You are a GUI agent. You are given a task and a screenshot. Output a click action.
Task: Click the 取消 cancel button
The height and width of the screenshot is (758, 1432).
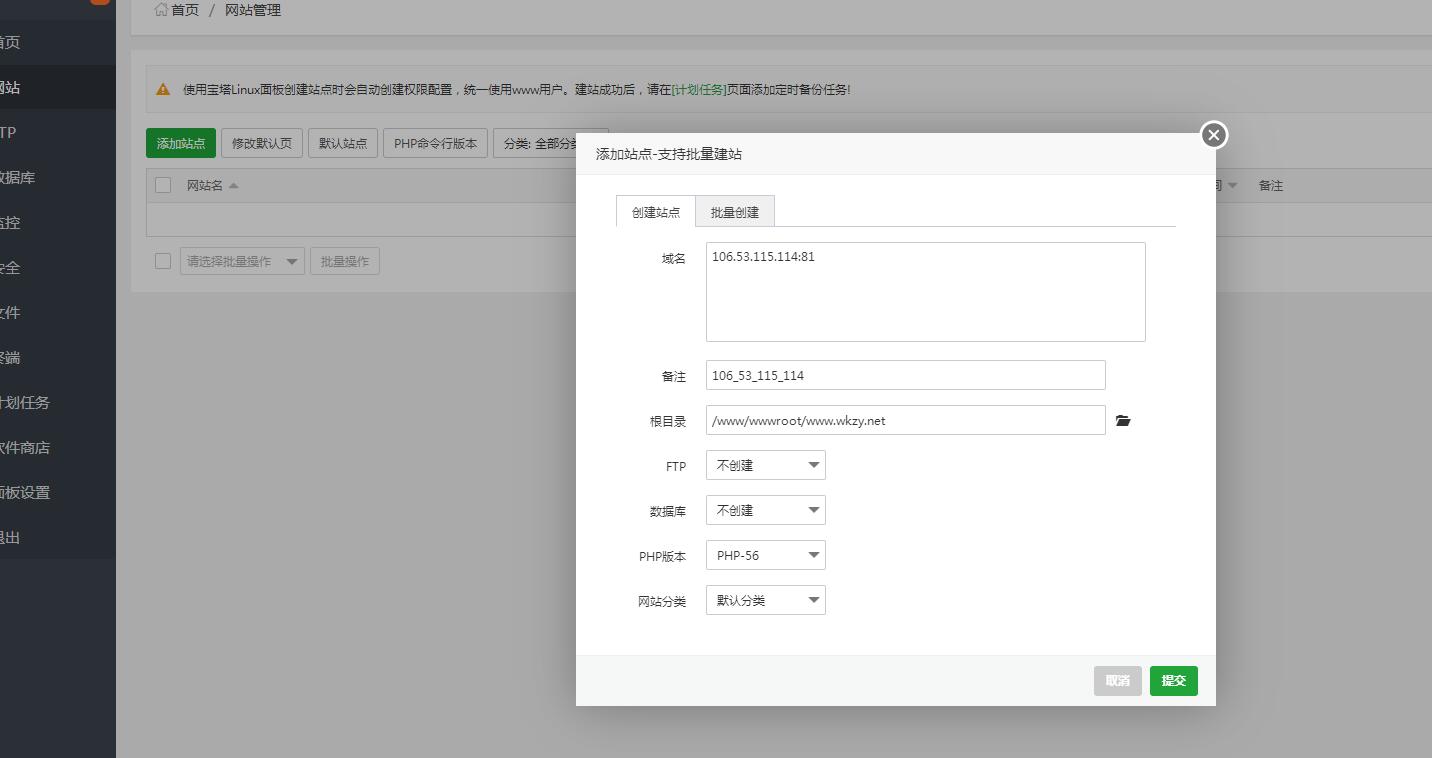point(1117,681)
